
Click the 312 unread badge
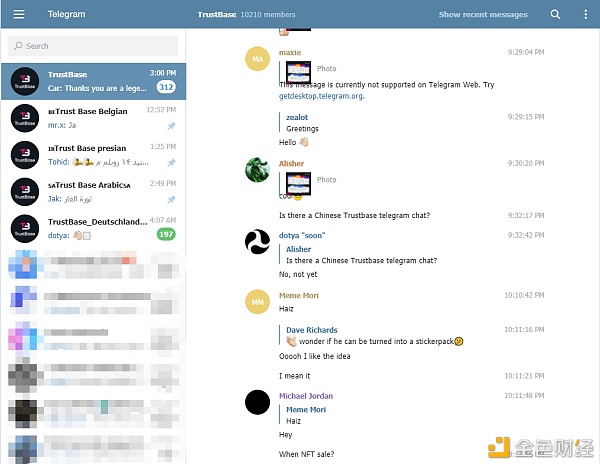click(166, 87)
